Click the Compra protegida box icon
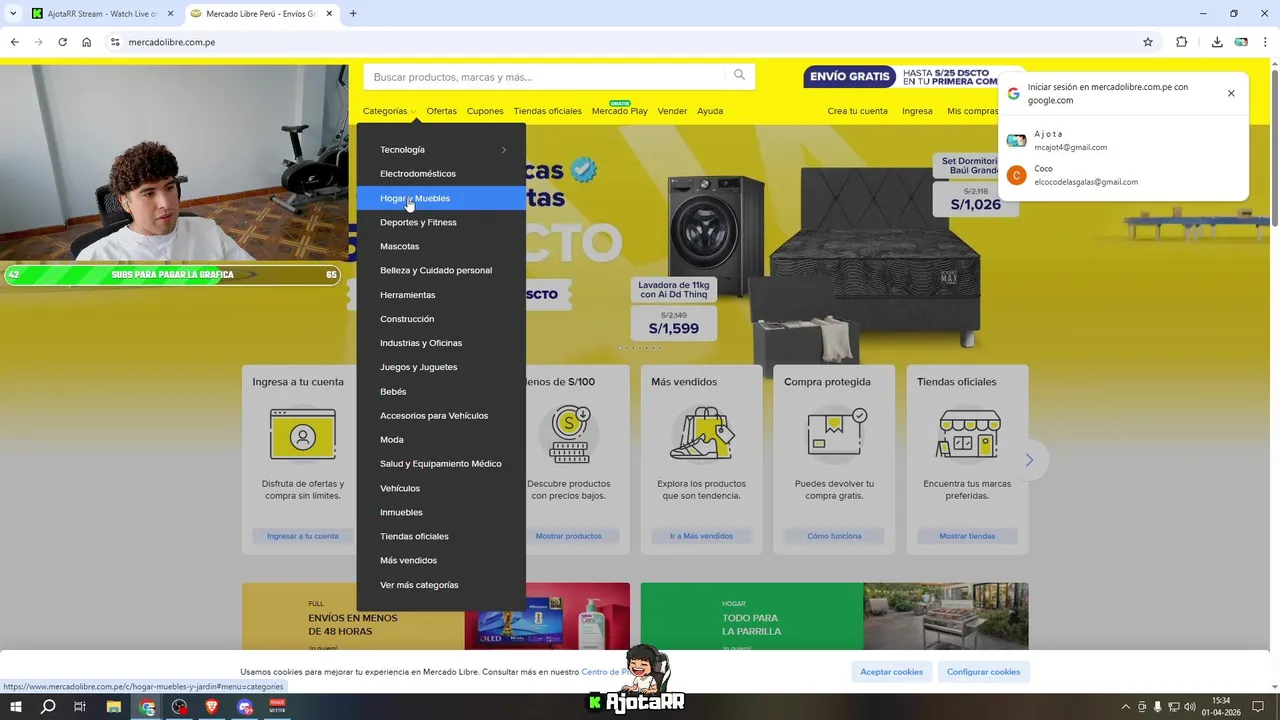 click(837, 432)
